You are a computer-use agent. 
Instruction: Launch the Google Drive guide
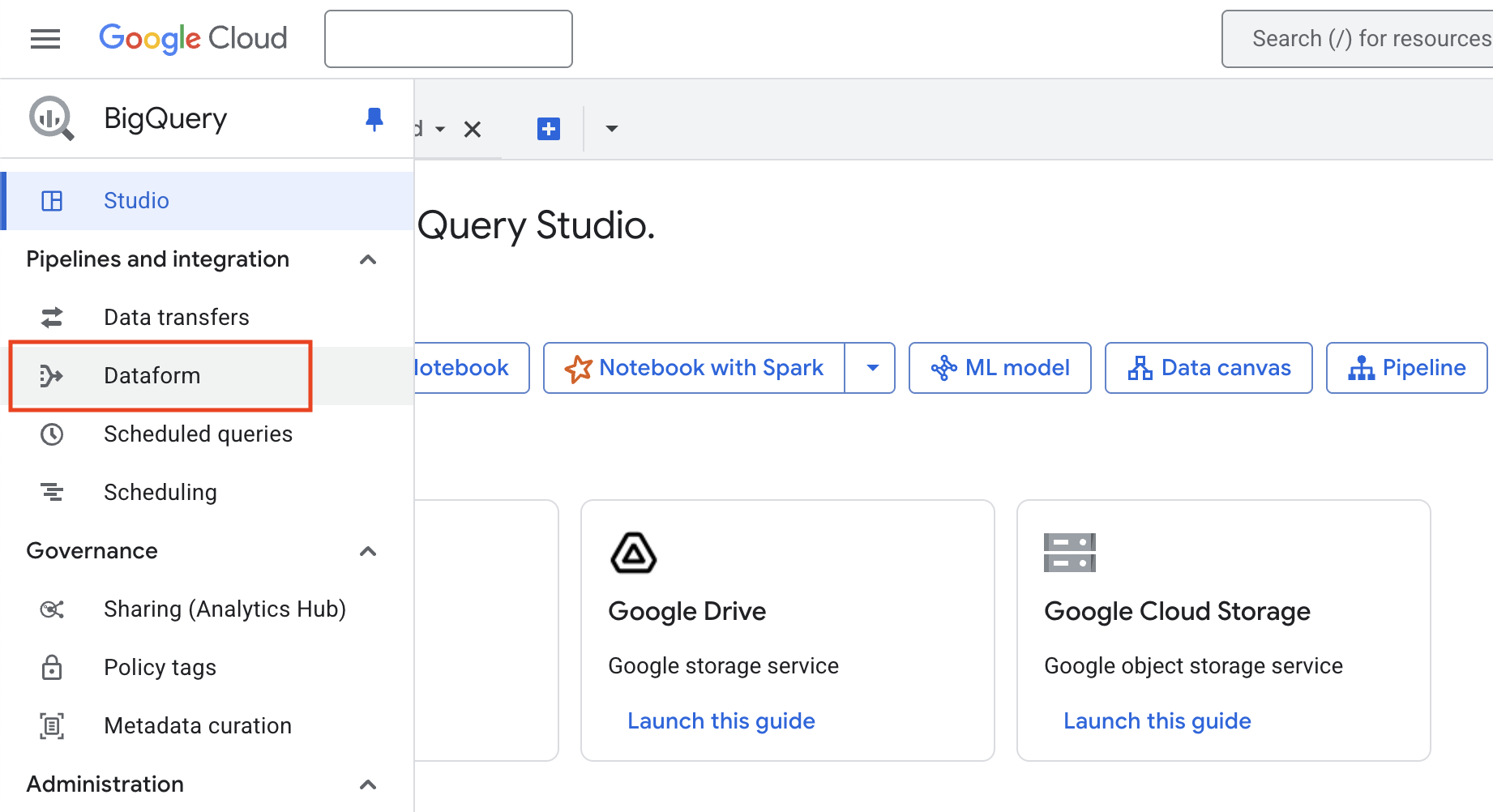(721, 720)
